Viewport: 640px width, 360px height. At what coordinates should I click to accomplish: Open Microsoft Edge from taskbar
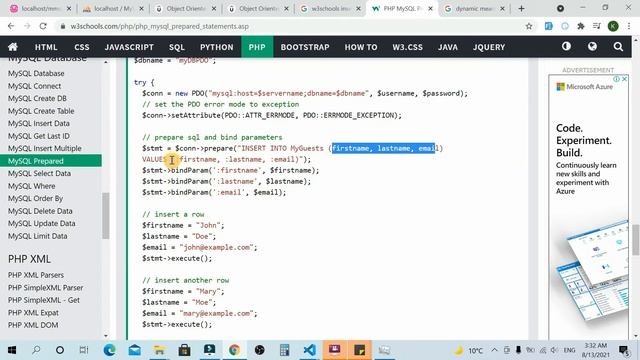point(109,350)
